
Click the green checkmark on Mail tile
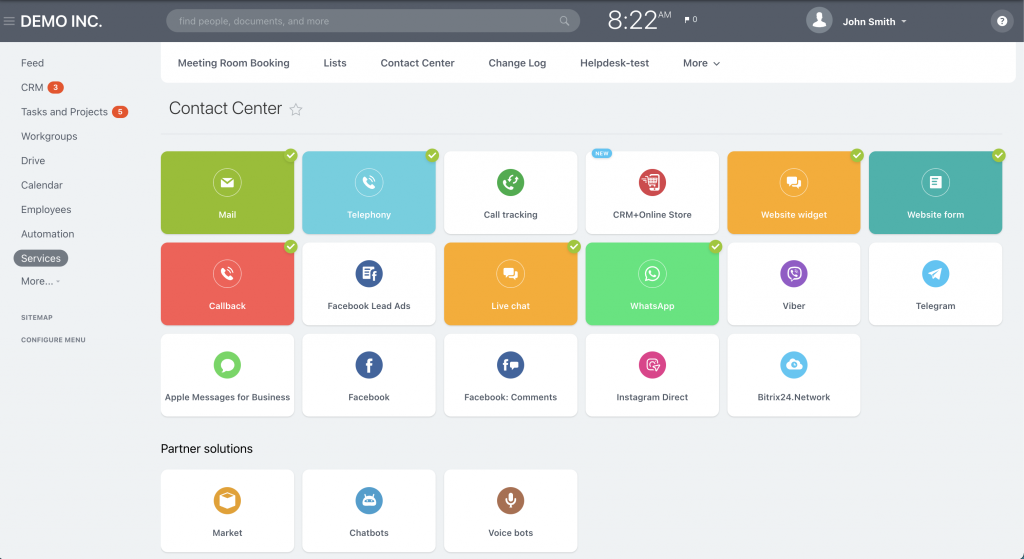(291, 155)
